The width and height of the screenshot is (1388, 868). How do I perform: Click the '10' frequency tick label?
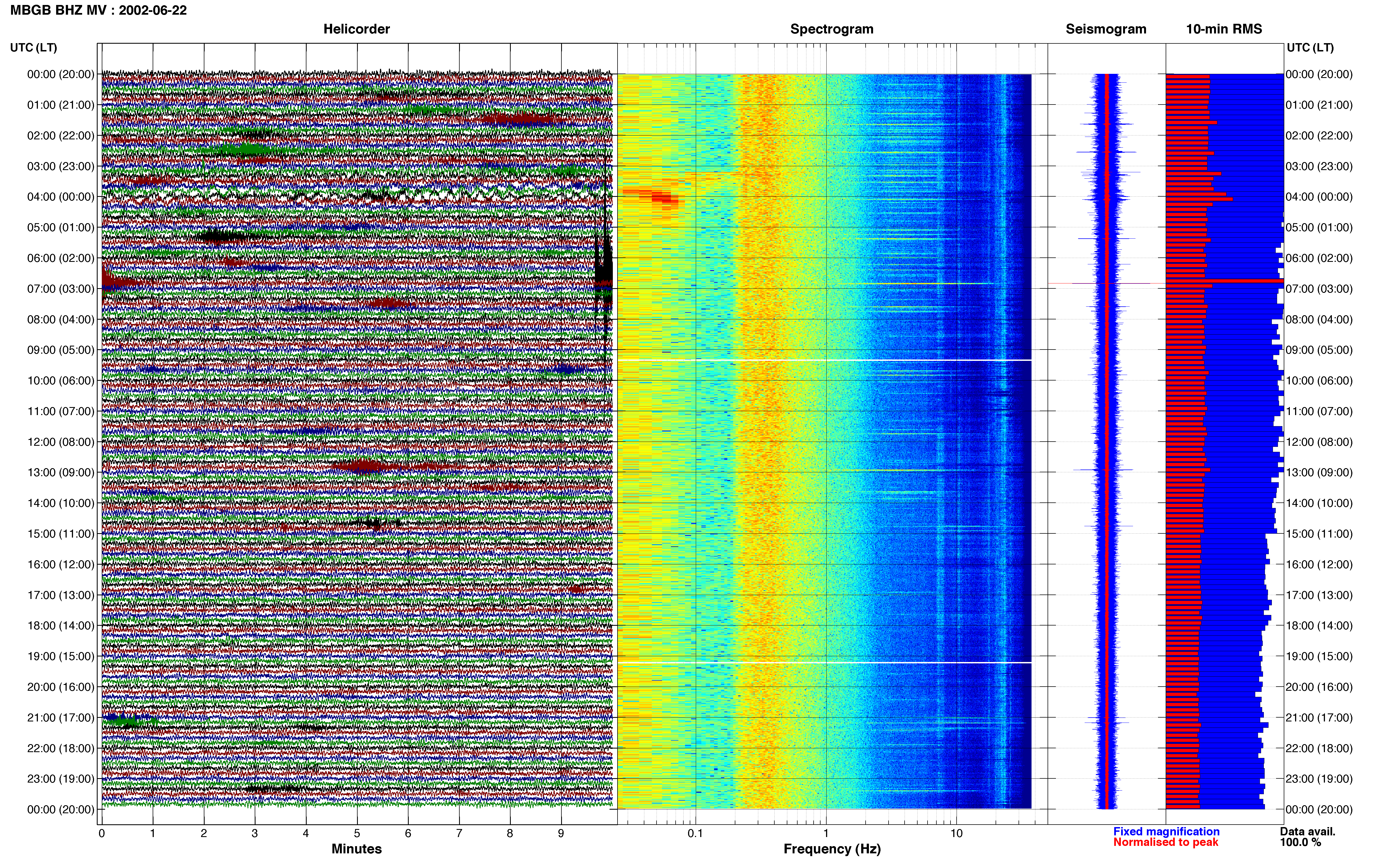(956, 833)
